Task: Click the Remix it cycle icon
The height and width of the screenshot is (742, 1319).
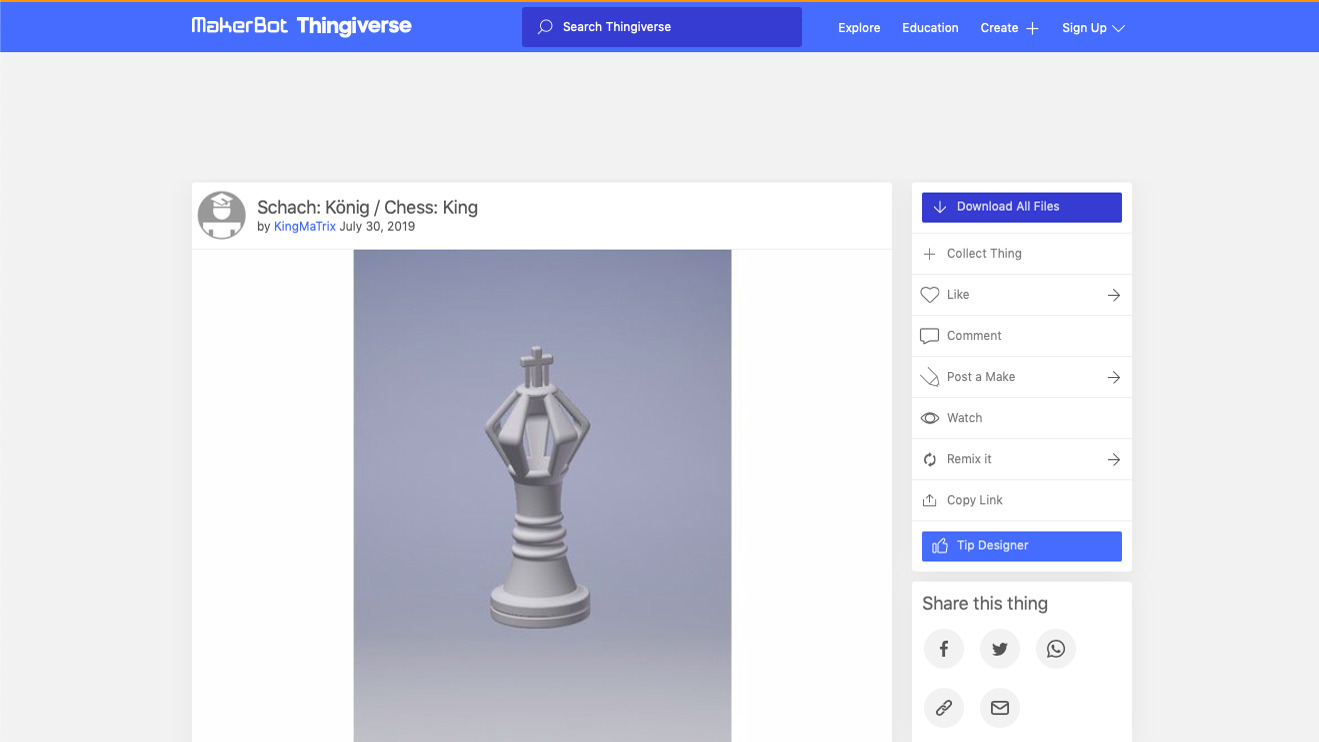Action: click(929, 459)
